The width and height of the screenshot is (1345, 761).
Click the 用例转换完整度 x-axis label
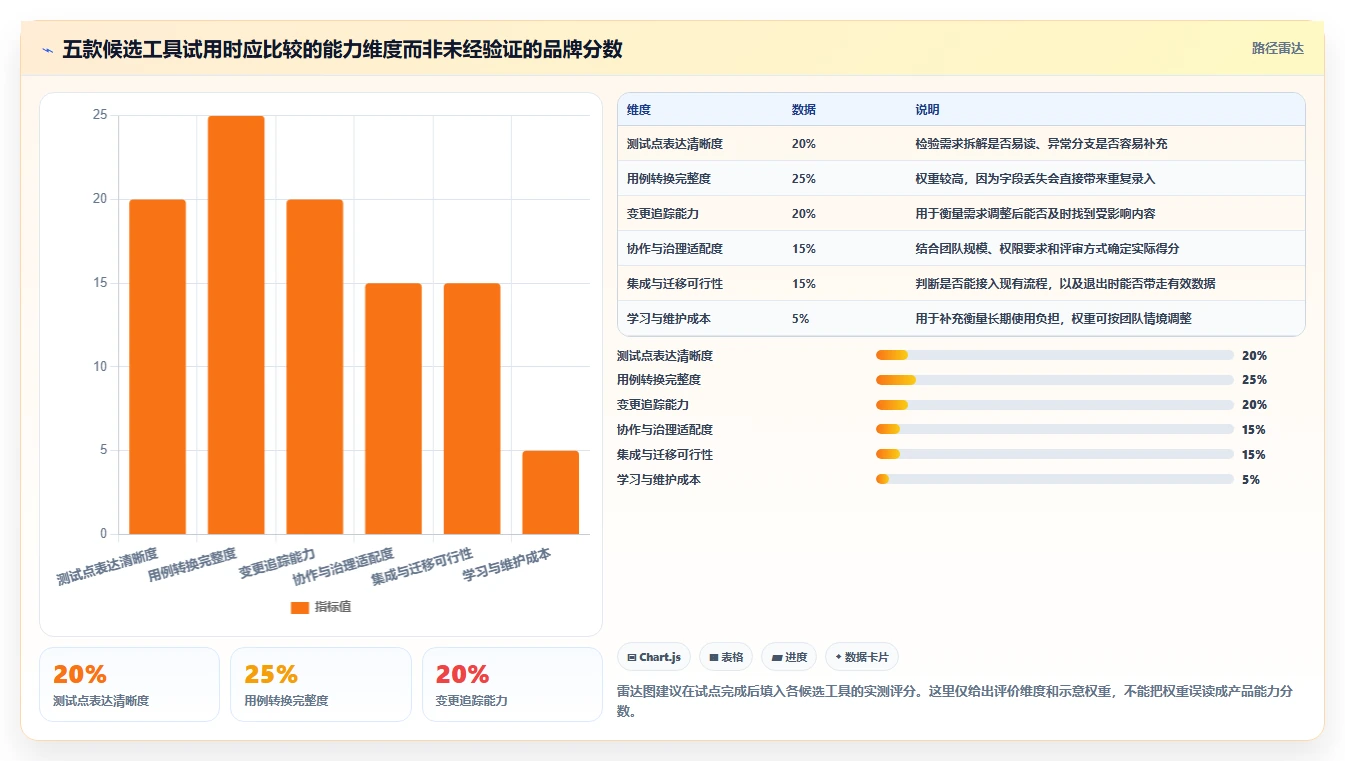click(x=192, y=565)
